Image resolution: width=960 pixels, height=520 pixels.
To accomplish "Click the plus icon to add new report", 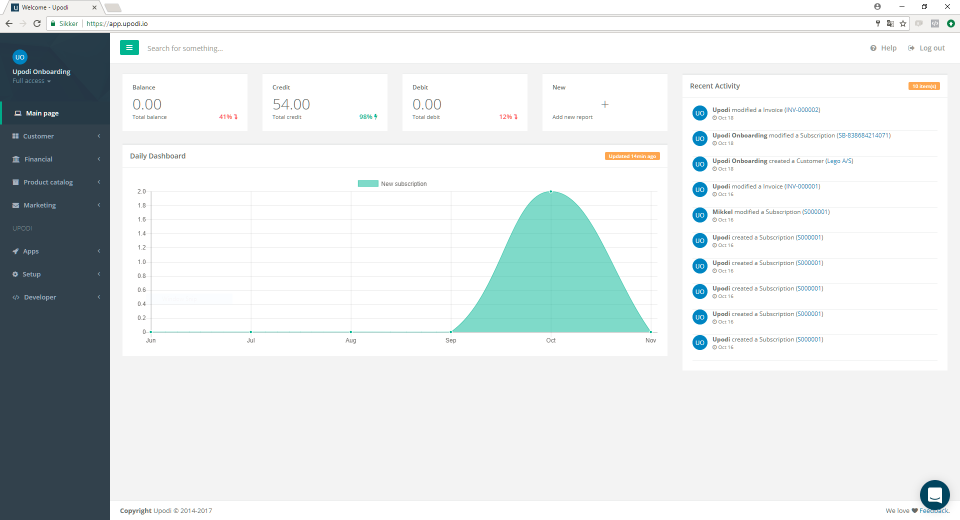I will [x=605, y=105].
